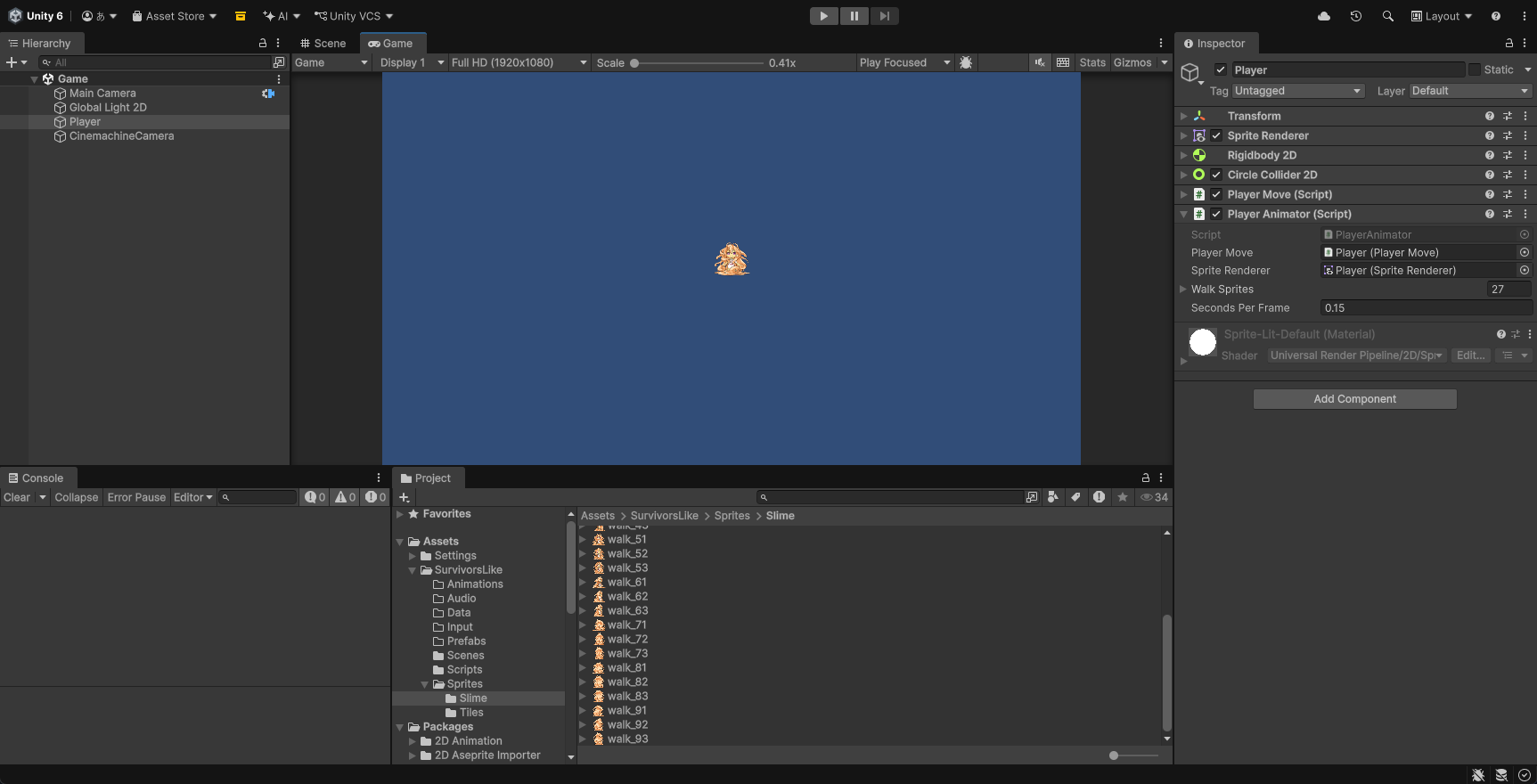1537x784 pixels.
Task: Disable the Circle Collider 2D checkbox
Action: [x=1216, y=175]
